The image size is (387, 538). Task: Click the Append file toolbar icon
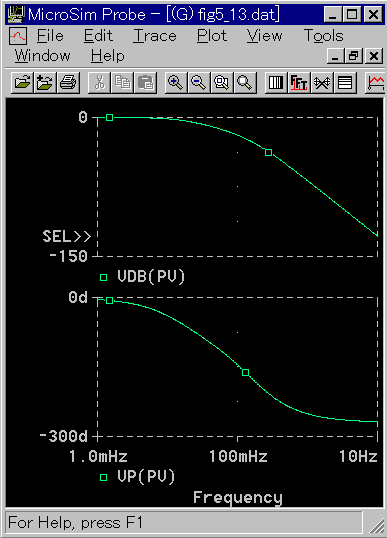coord(45,83)
